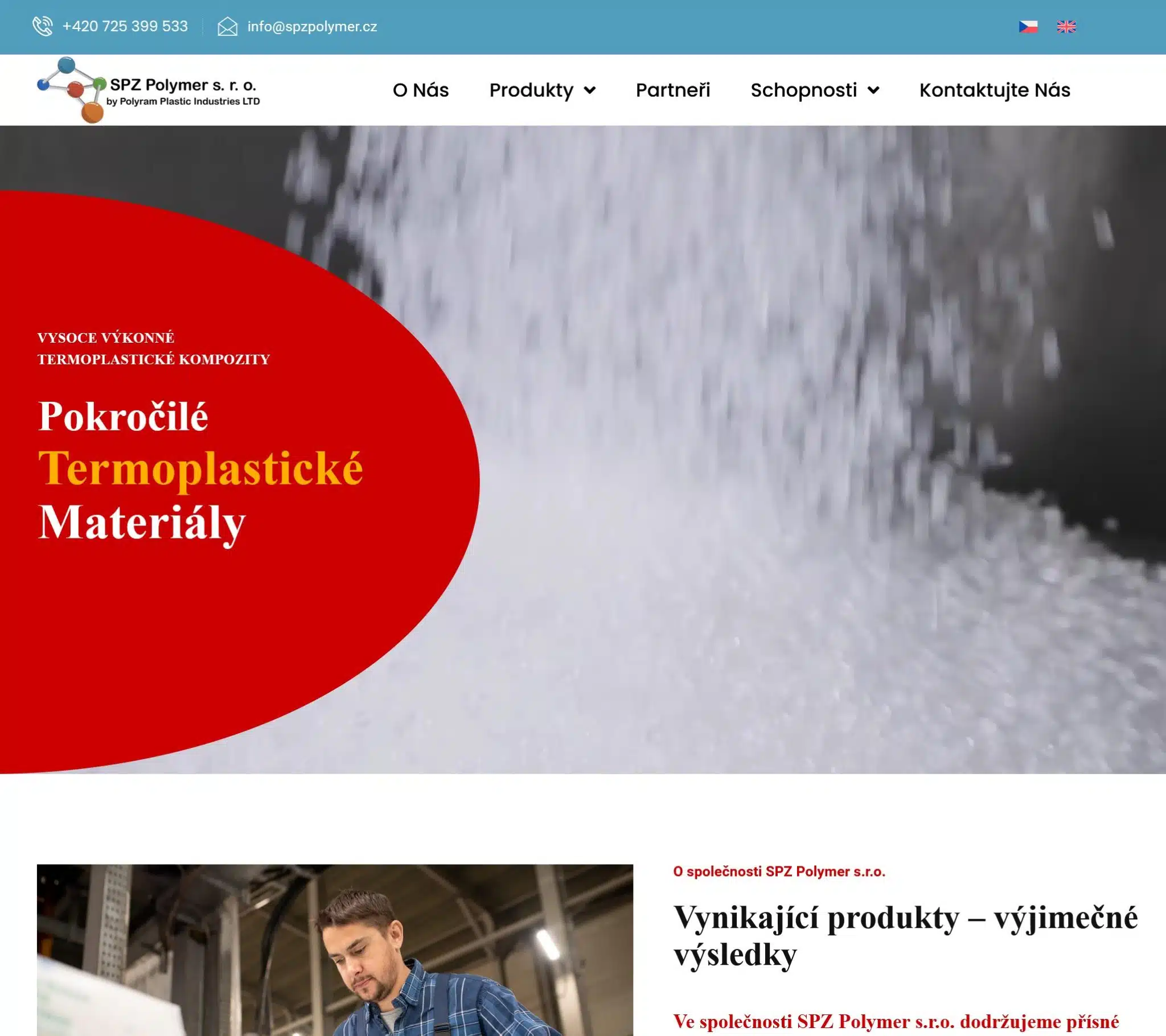1166x1036 pixels.
Task: Go to the O Nás page
Action: click(420, 90)
